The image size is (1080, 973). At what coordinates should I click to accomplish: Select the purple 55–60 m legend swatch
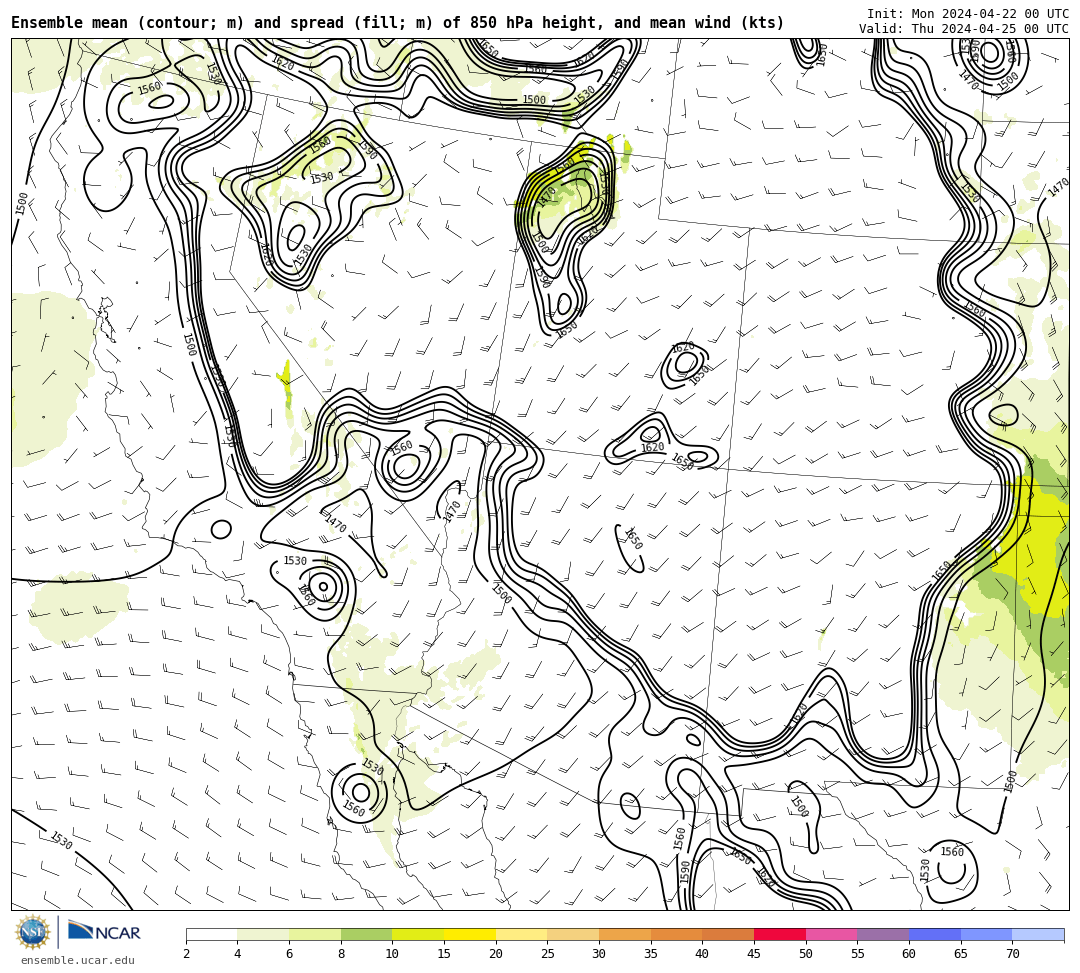[883, 934]
